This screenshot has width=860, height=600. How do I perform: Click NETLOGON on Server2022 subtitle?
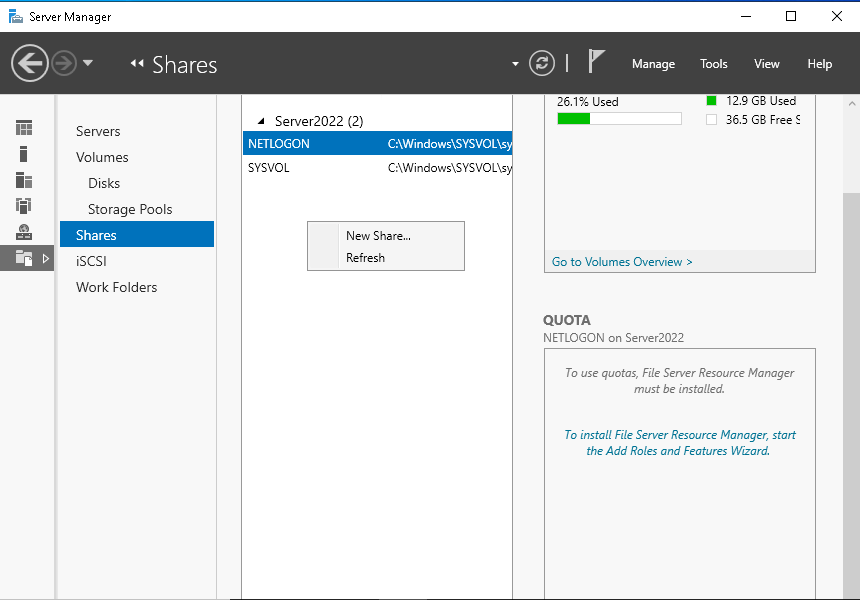click(613, 337)
